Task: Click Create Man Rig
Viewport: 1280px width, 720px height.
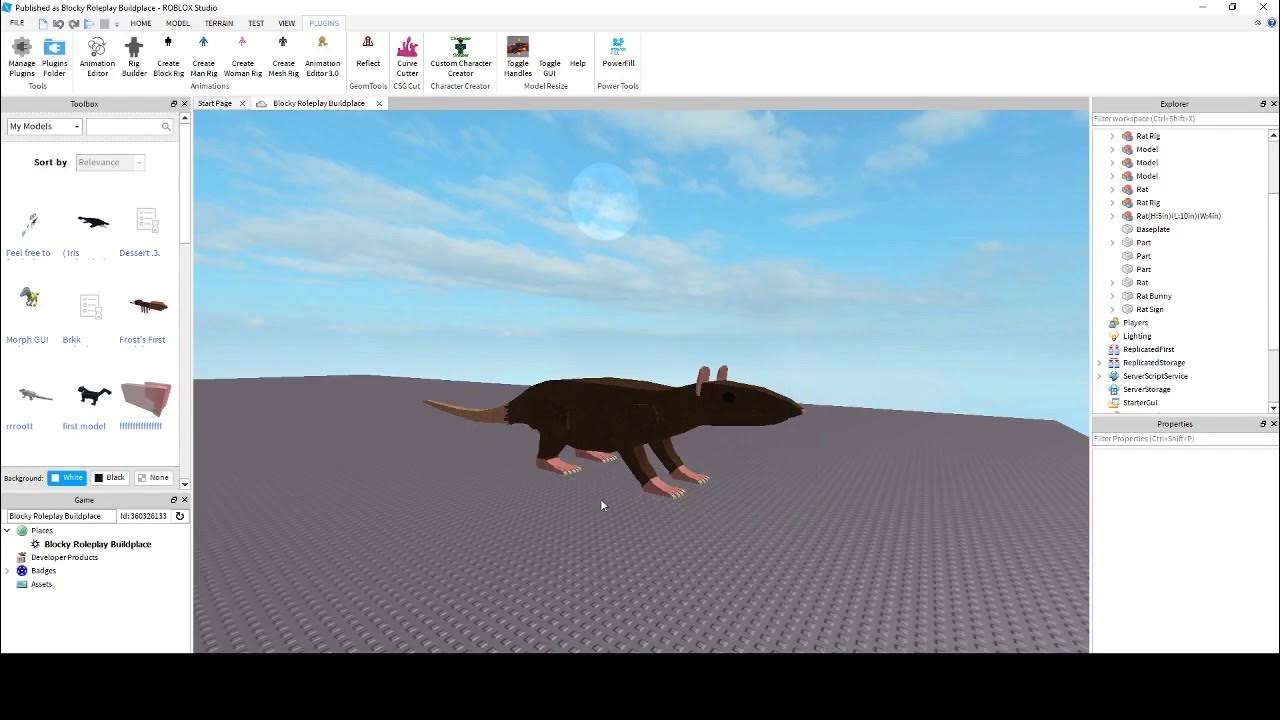Action: pyautogui.click(x=203, y=57)
